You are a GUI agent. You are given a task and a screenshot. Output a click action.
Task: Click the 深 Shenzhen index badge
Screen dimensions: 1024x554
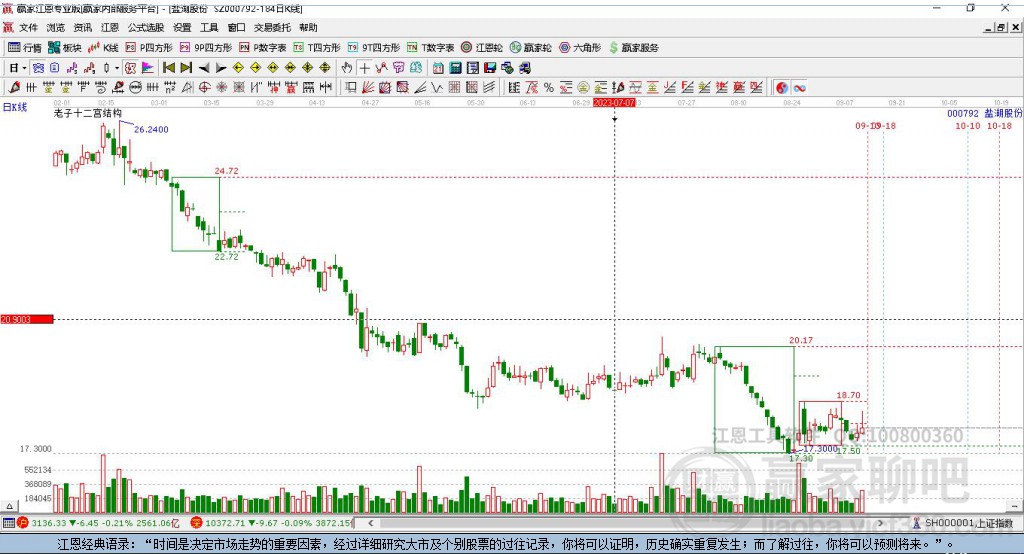click(x=197, y=523)
